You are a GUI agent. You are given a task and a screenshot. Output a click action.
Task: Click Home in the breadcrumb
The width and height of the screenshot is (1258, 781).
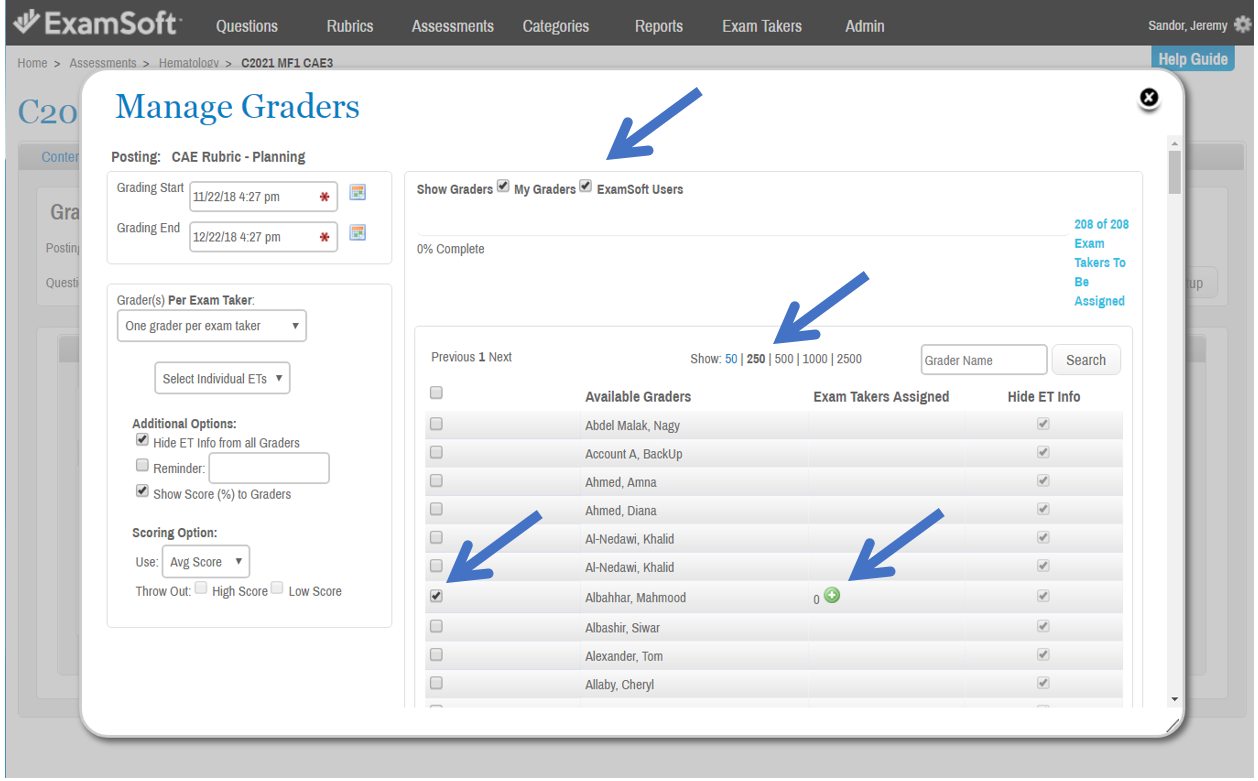(x=32, y=63)
